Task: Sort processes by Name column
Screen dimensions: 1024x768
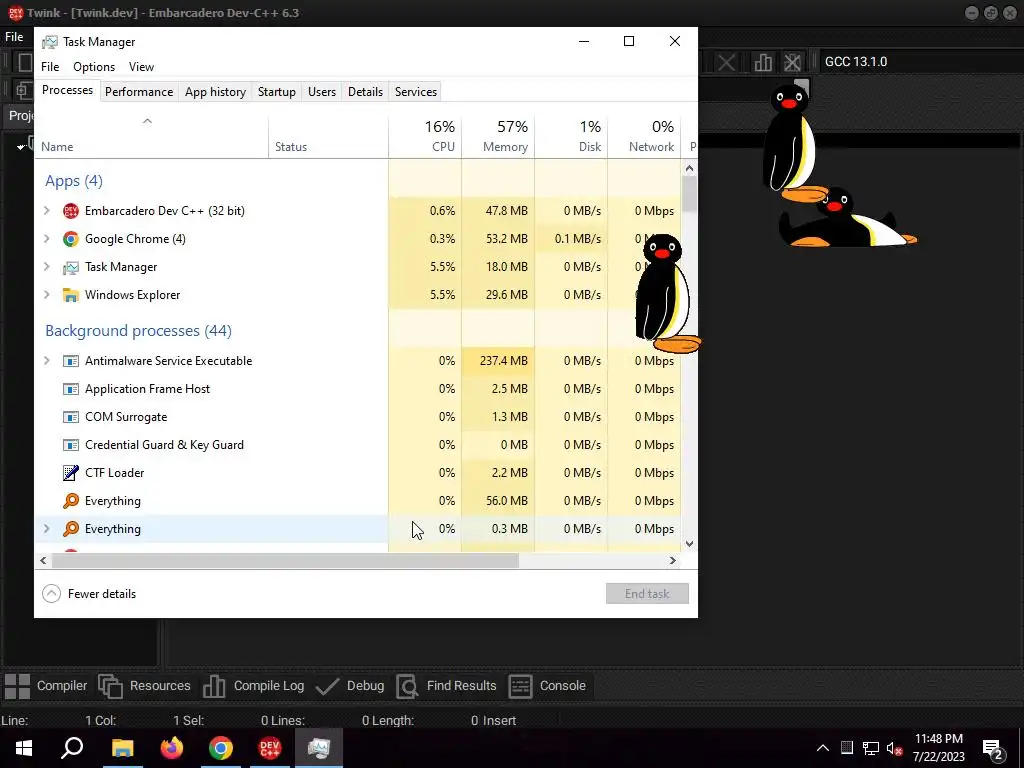Action: (x=152, y=137)
